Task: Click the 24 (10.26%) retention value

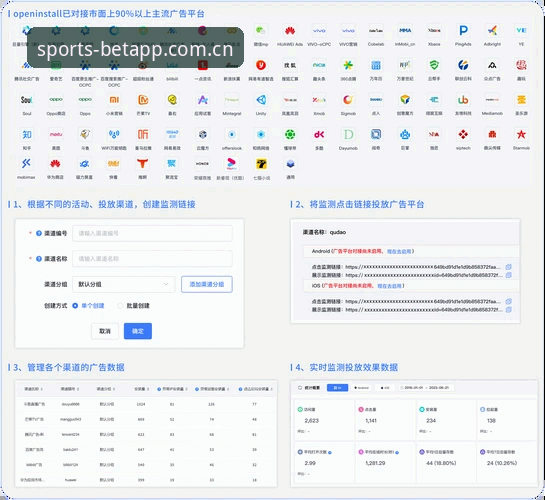Action: [502, 463]
